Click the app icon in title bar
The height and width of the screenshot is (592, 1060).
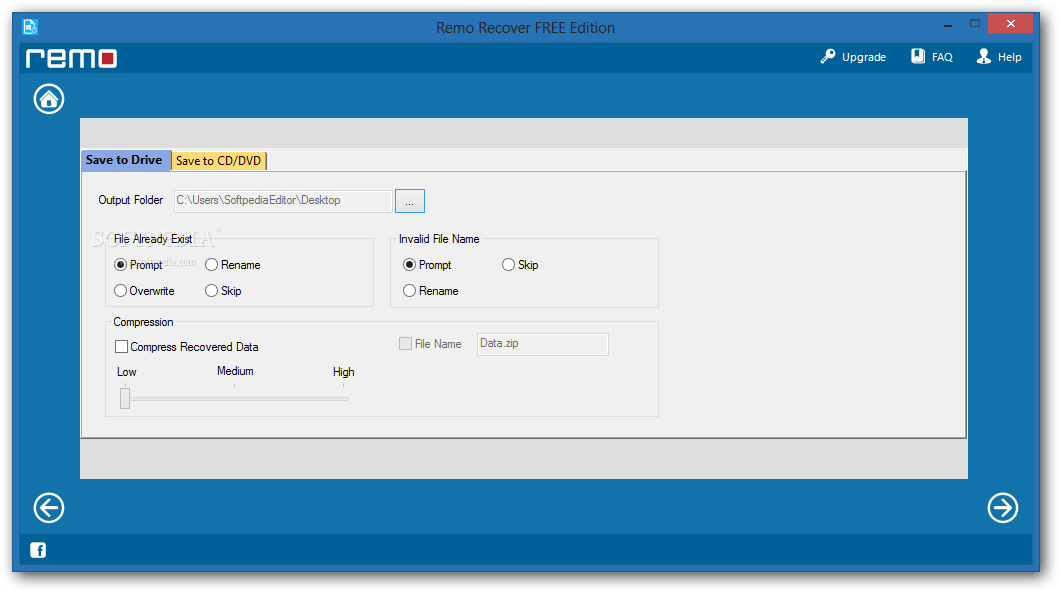coord(30,27)
